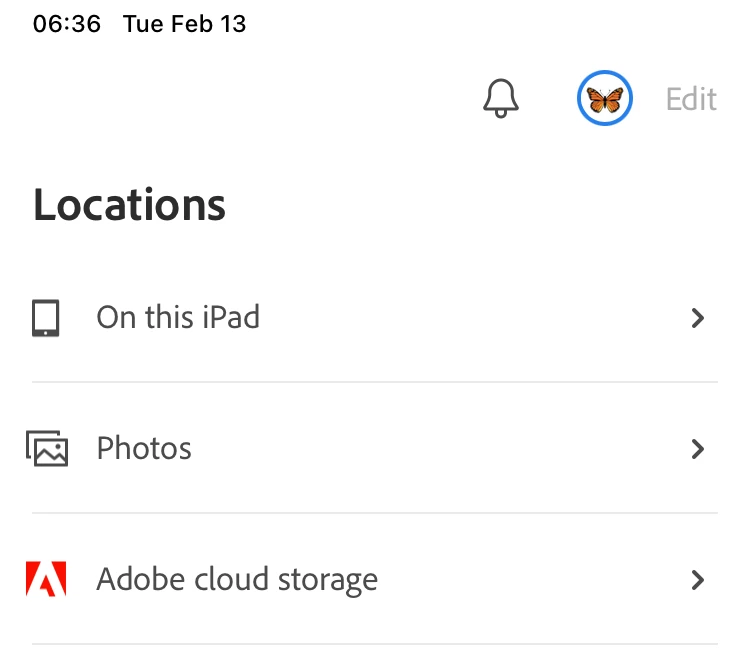The height and width of the screenshot is (671, 750).
Task: Tap the Tue Feb 13 date
Action: [x=184, y=24]
